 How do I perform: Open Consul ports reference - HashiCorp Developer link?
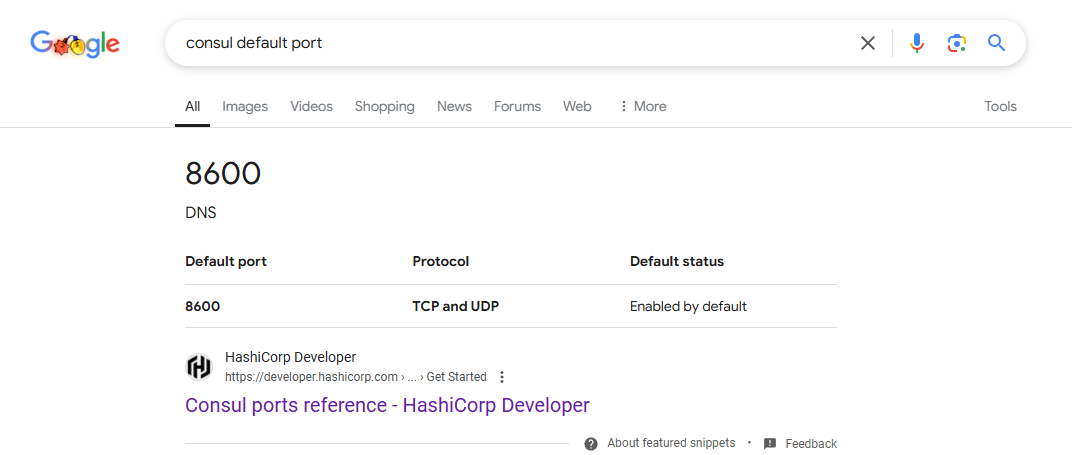(x=387, y=405)
